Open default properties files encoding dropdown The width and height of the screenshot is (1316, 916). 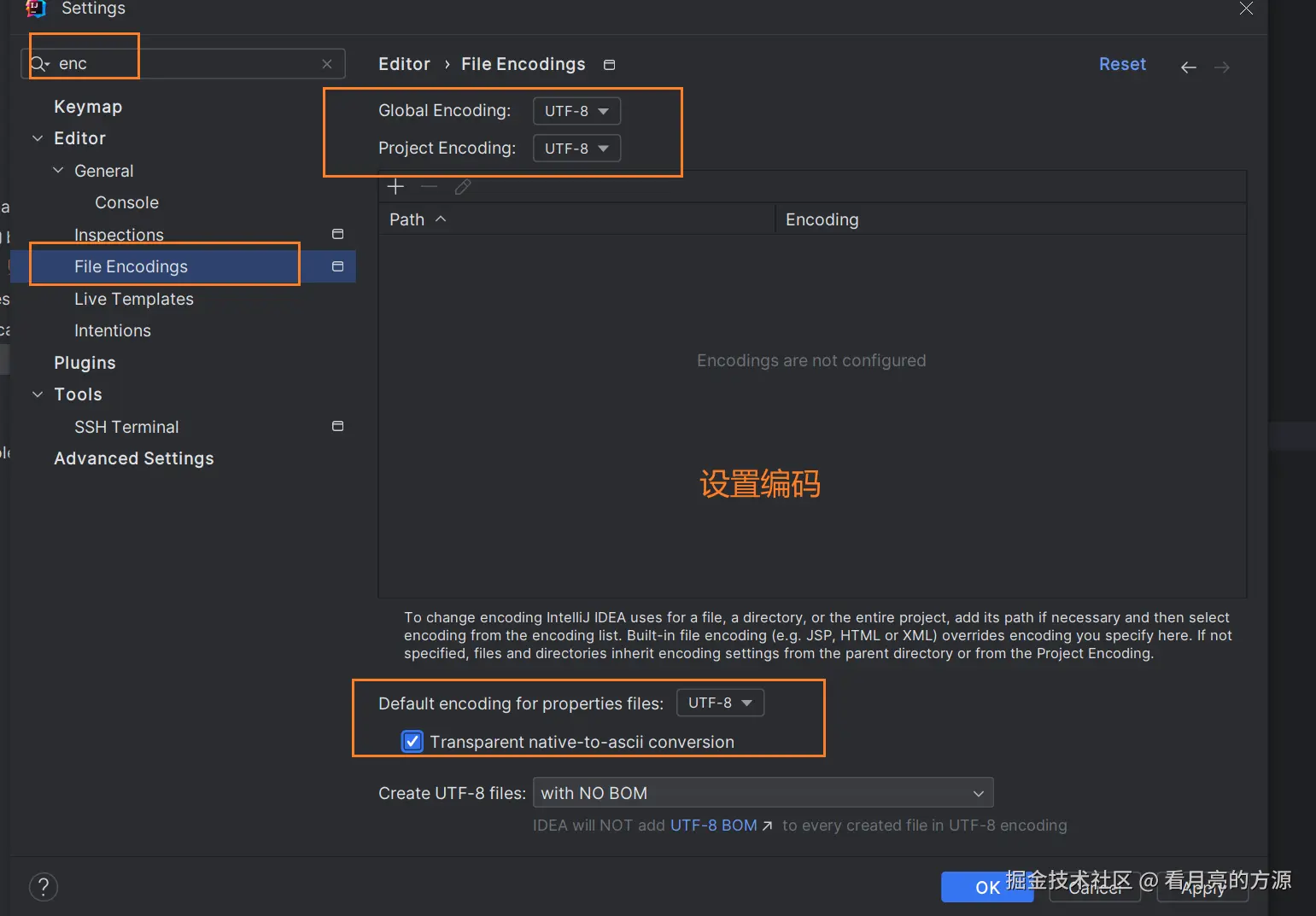tap(720, 703)
